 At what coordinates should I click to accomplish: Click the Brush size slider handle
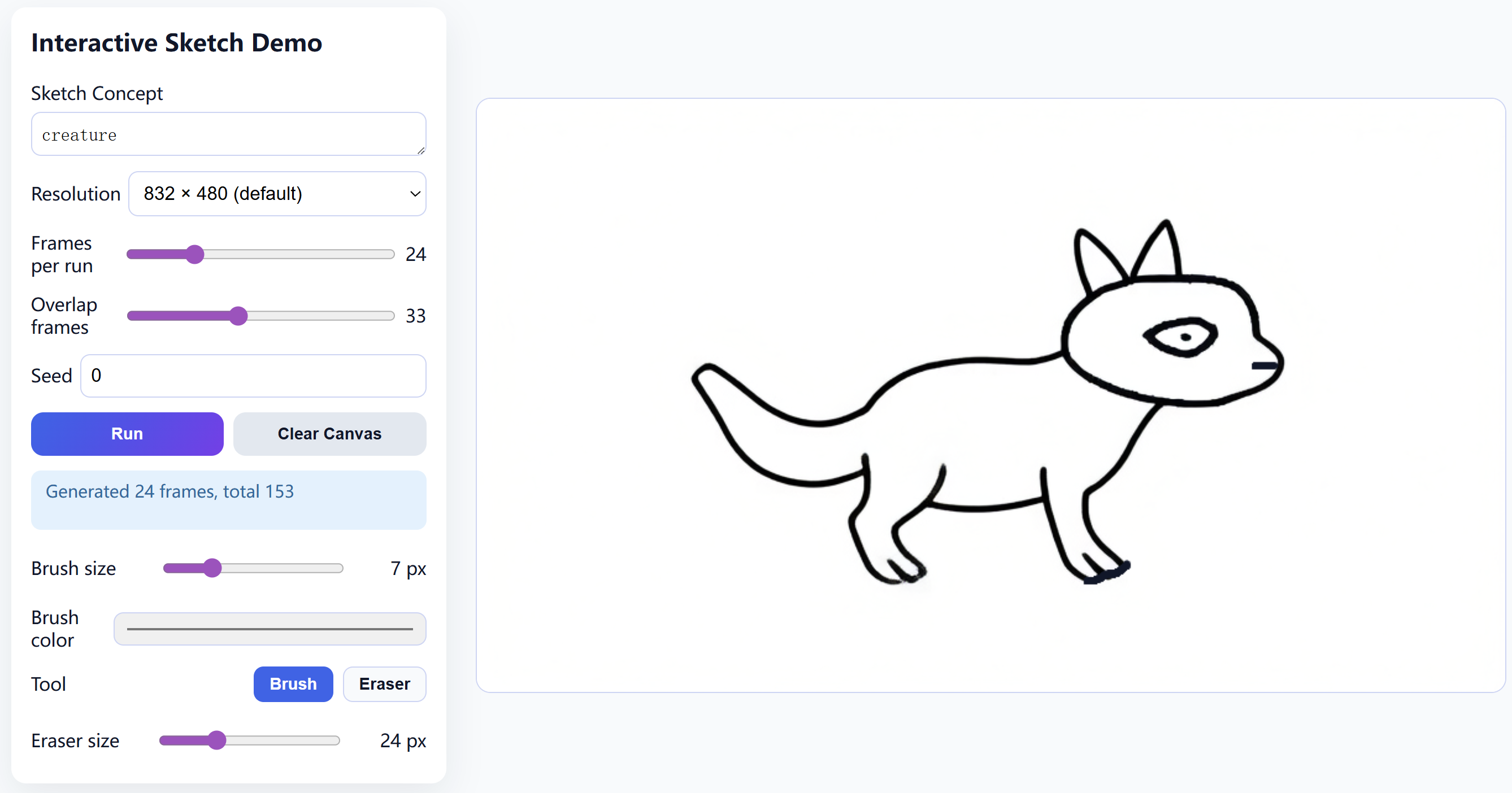[x=212, y=568]
